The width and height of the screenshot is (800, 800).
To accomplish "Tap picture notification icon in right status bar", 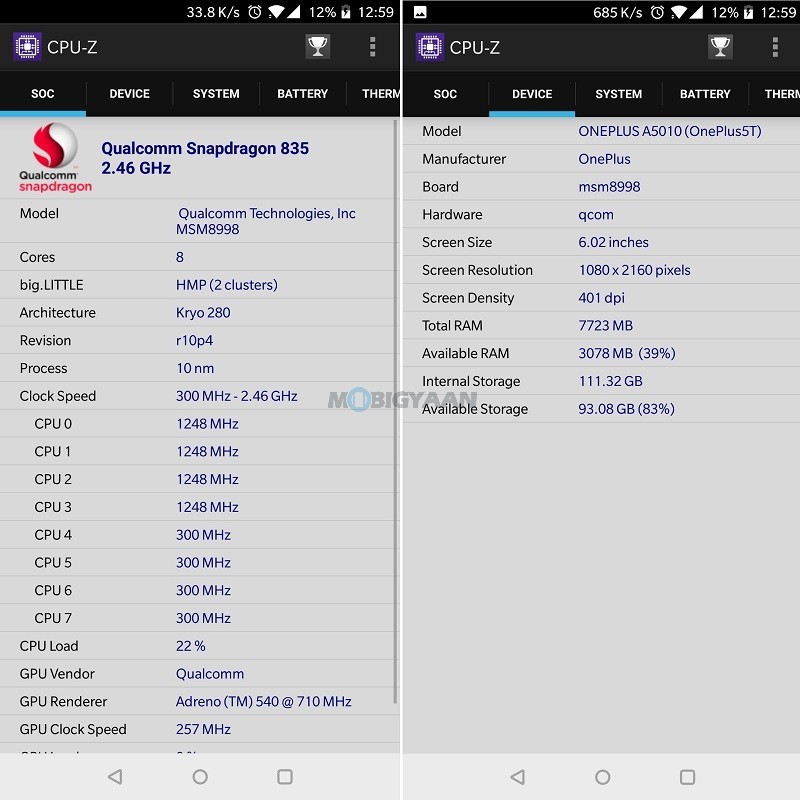I will click(420, 12).
